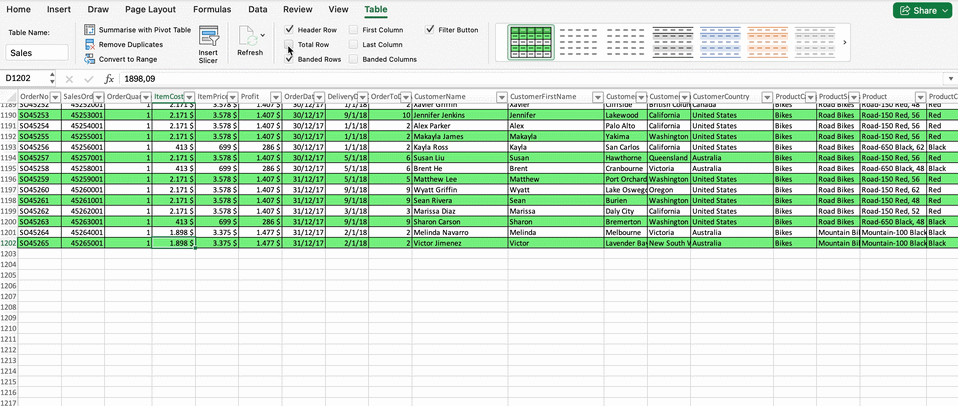Click the Table Name field containing Sales
This screenshot has height=406, width=958.
[x=38, y=53]
